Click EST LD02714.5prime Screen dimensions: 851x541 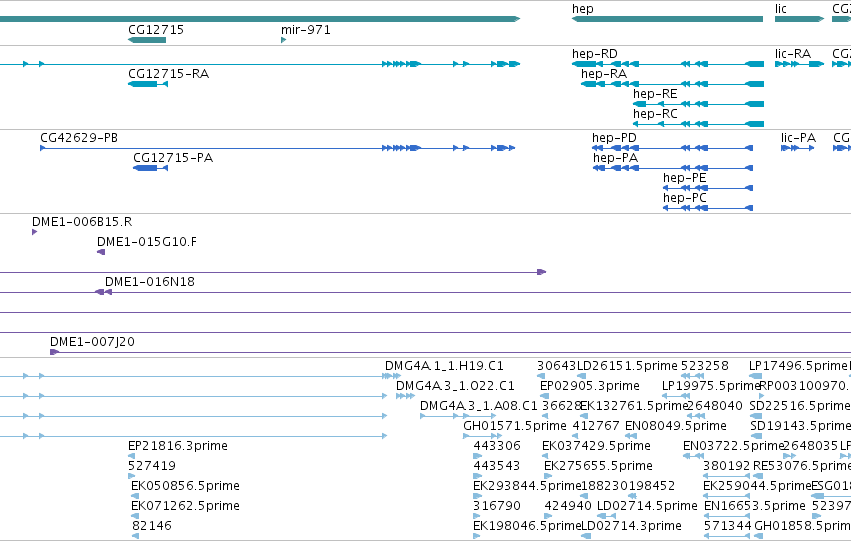click(647, 506)
